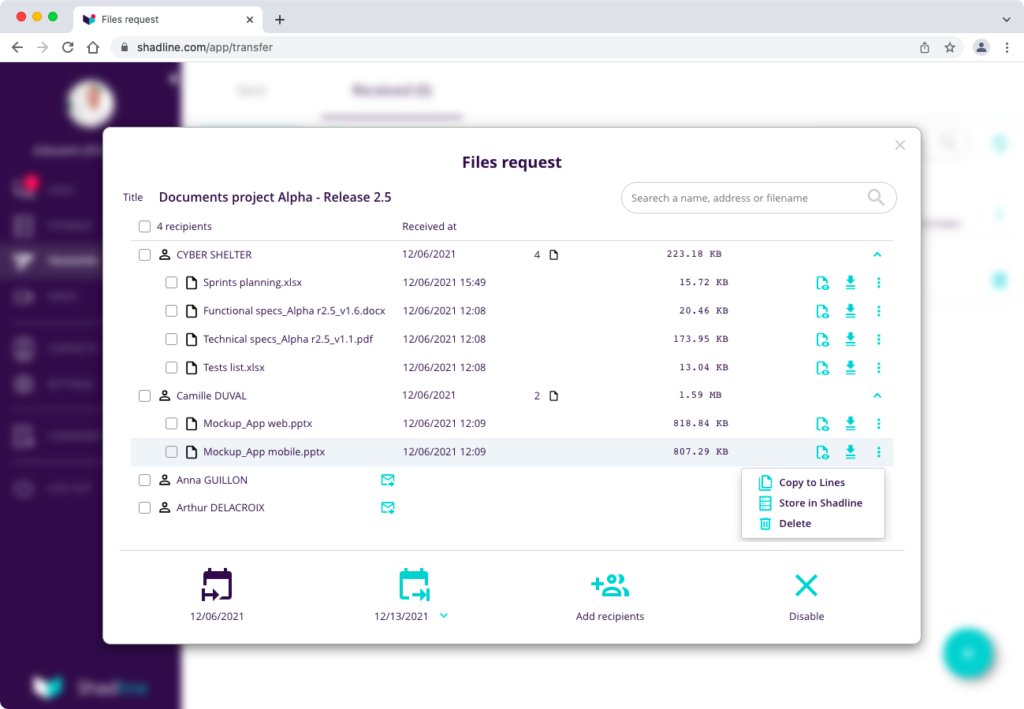Collapse Camille DUVAL's files using the chevron
Image resolution: width=1024 pixels, height=709 pixels.
(878, 395)
